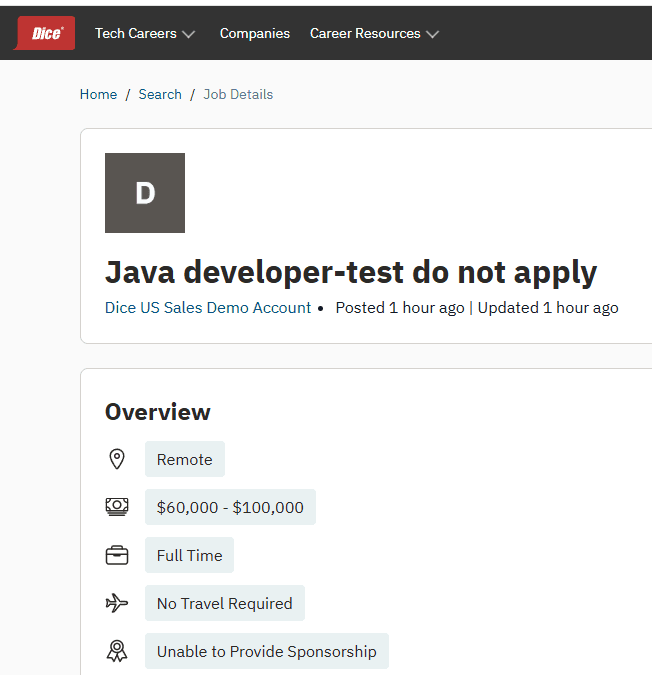This screenshot has height=675, width=652.
Task: Expand the Tech Careers chevron arrow
Action: (x=188, y=34)
